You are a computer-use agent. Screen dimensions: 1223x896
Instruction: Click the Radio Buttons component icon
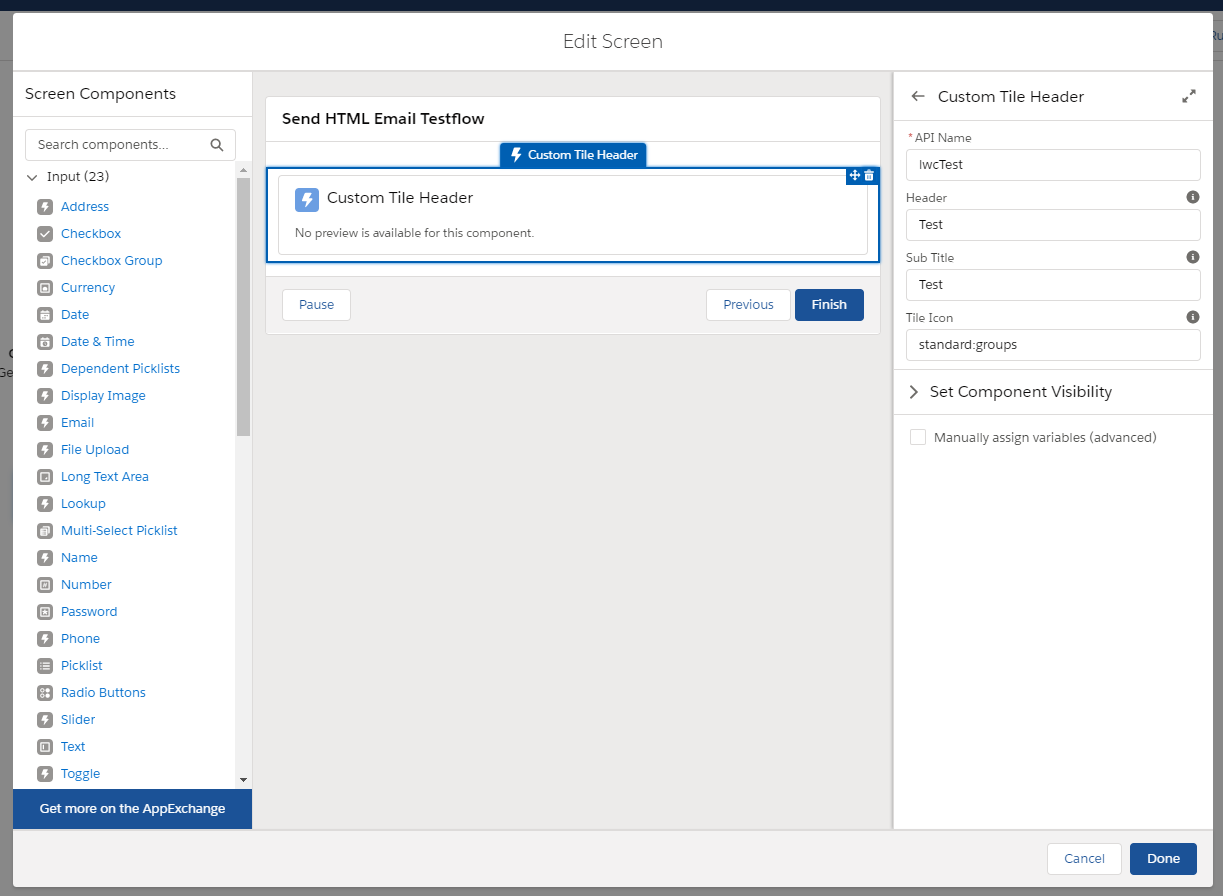pos(44,693)
